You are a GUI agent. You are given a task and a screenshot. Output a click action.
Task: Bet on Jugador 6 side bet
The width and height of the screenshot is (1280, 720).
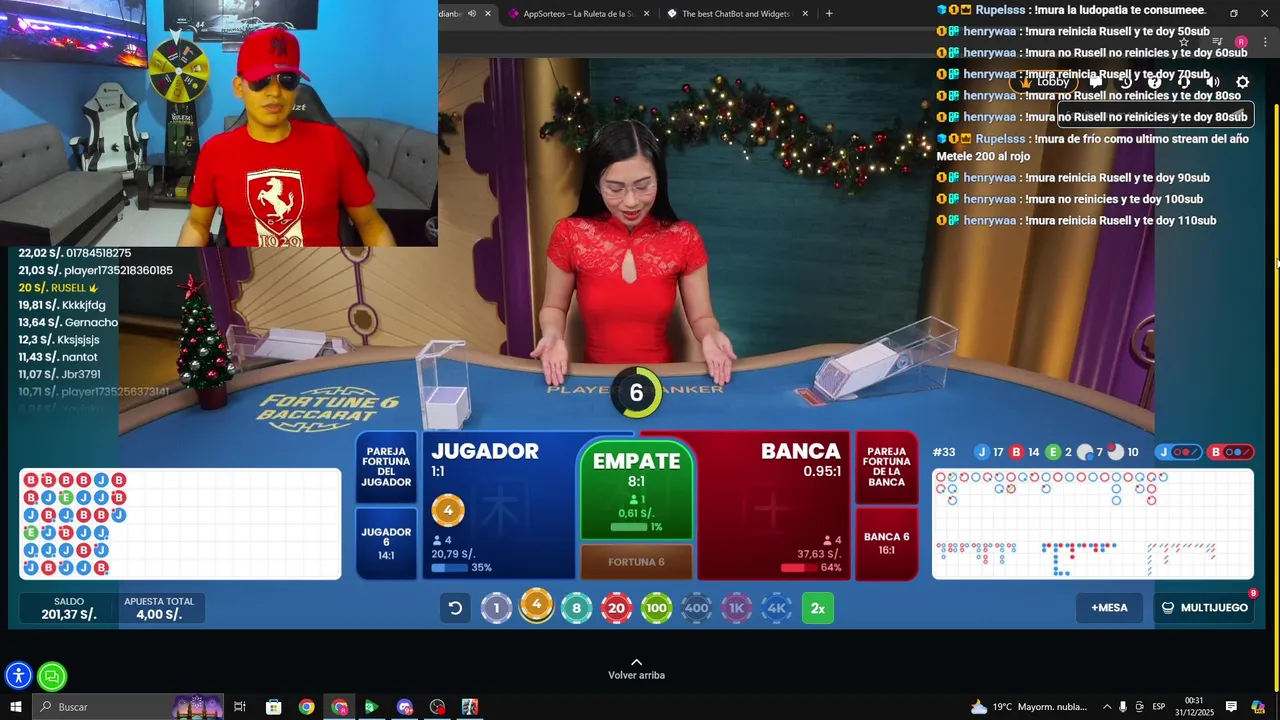click(x=386, y=544)
